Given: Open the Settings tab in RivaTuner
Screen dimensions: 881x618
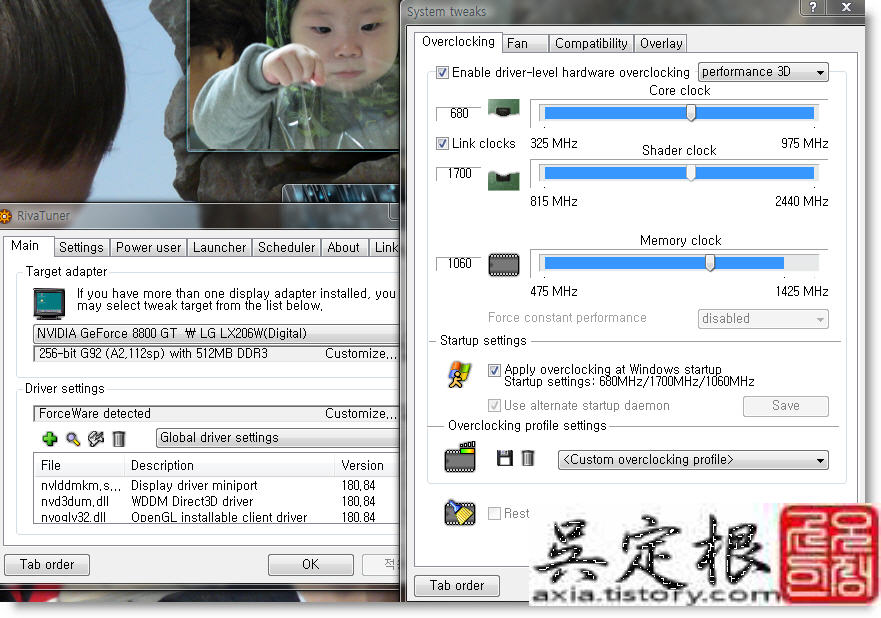Looking at the screenshot, I should pyautogui.click(x=81, y=248).
